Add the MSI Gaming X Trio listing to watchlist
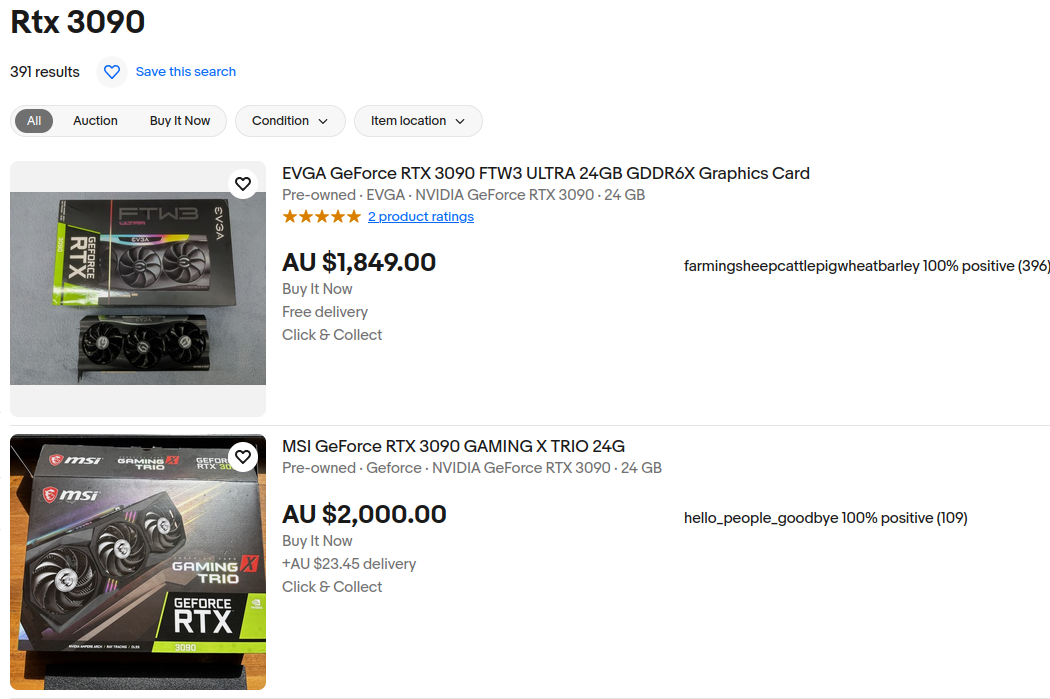 tap(243, 457)
